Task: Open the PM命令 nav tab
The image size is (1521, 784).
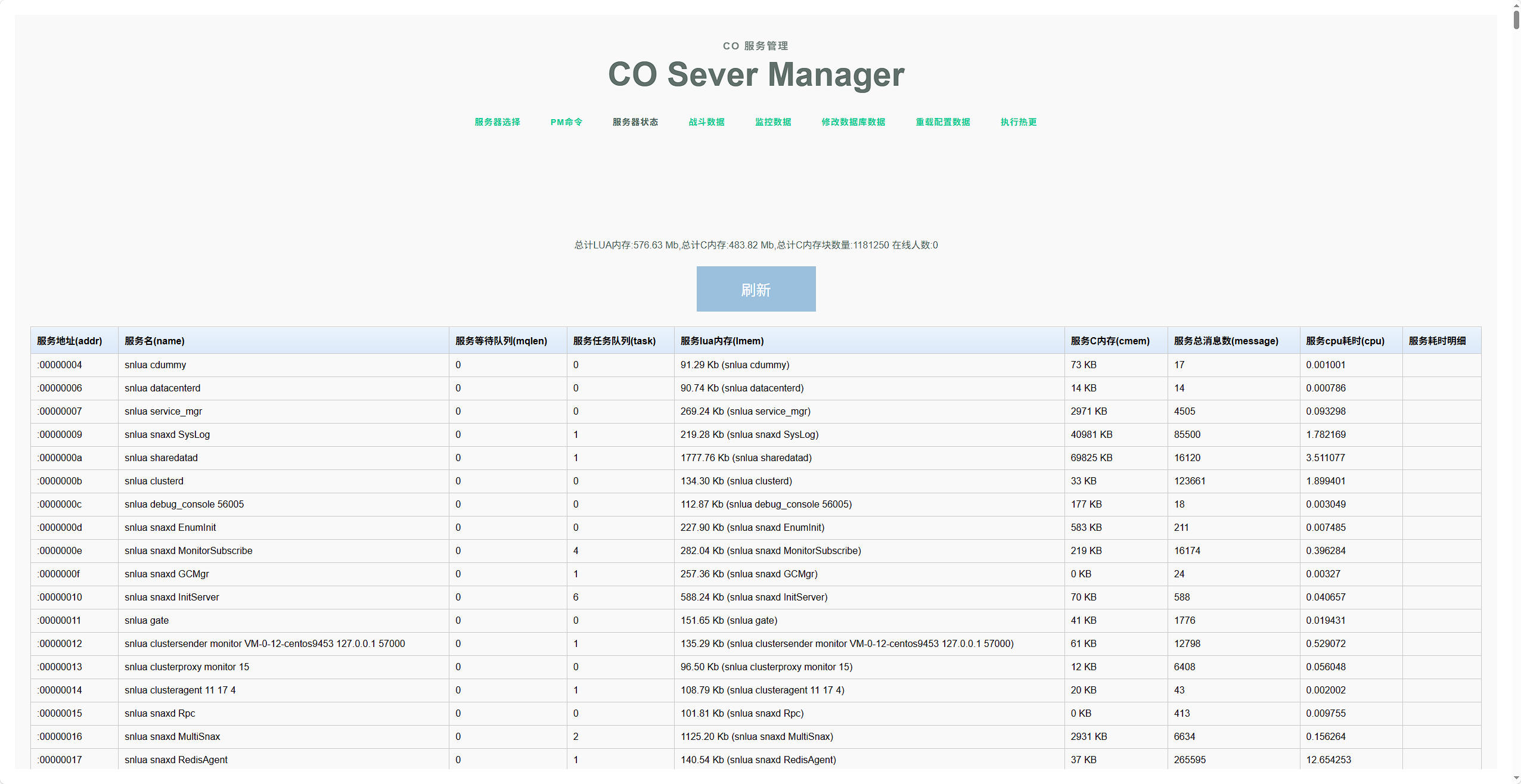Action: click(566, 122)
